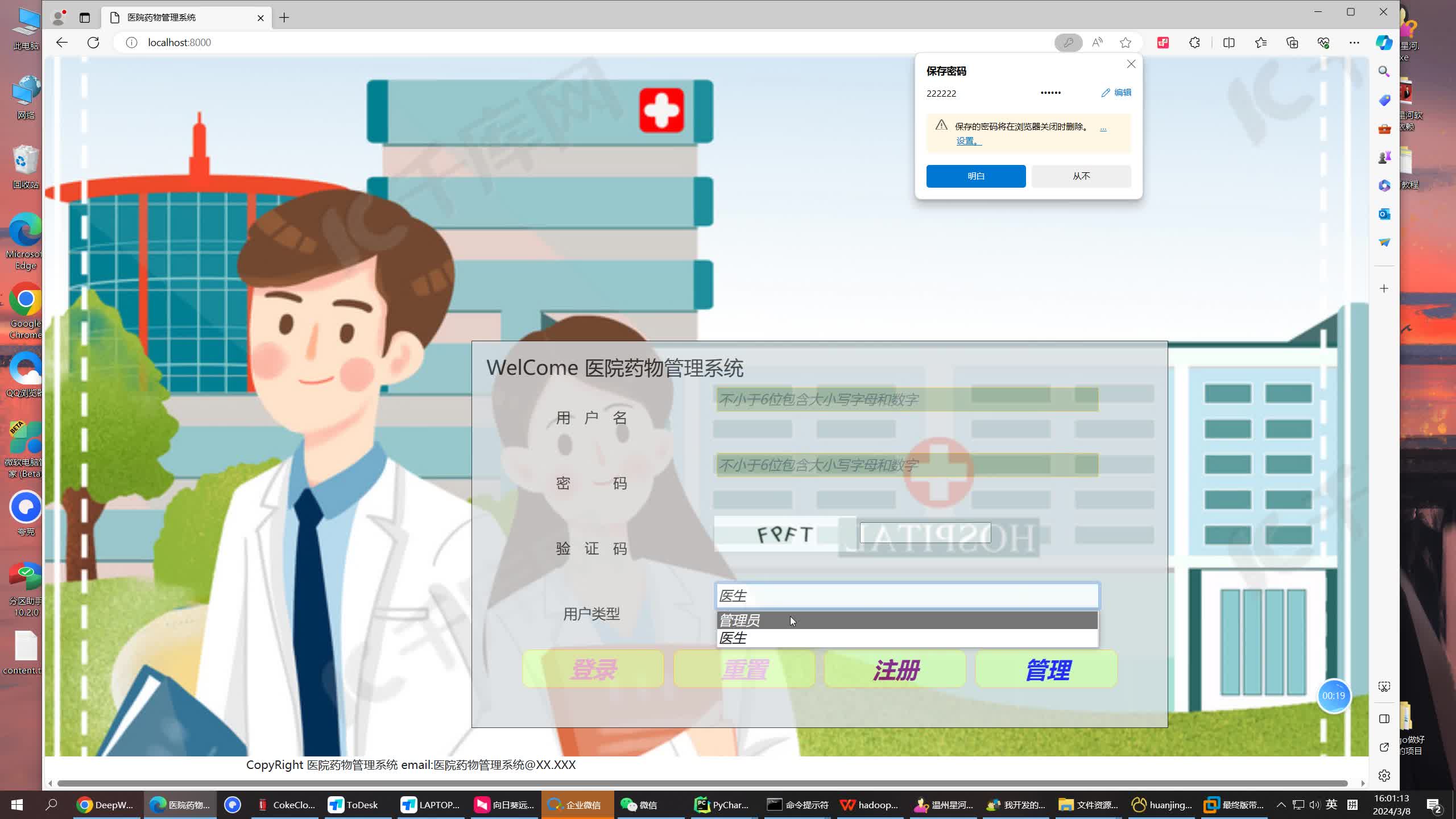The height and width of the screenshot is (819, 1456).
Task: Click 明白 in the save password dialog
Action: 975,176
